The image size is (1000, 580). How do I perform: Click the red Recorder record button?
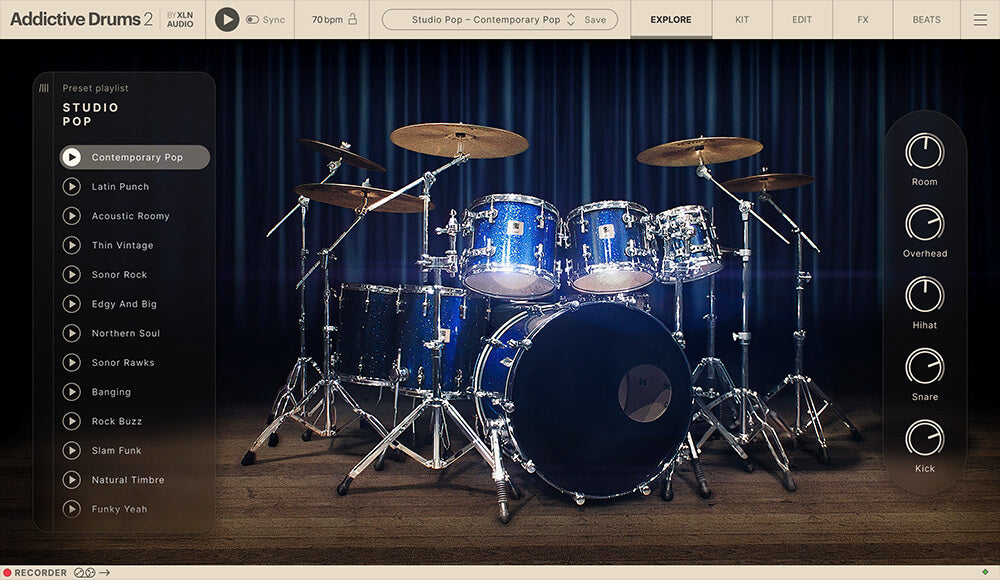click(6, 573)
